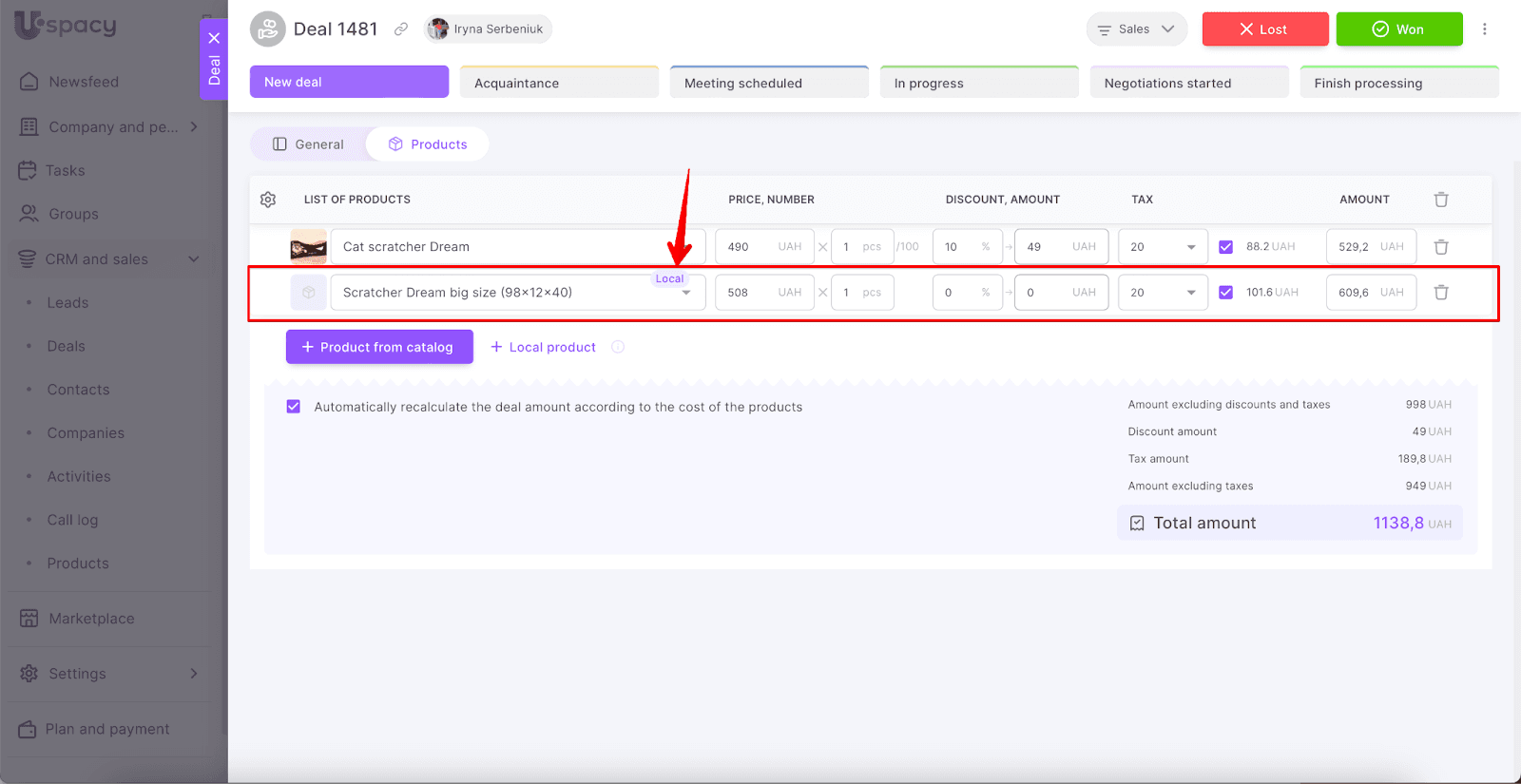Delete the Cat scratcher Dream row
This screenshot has height=784, width=1521.
pyautogui.click(x=1440, y=247)
